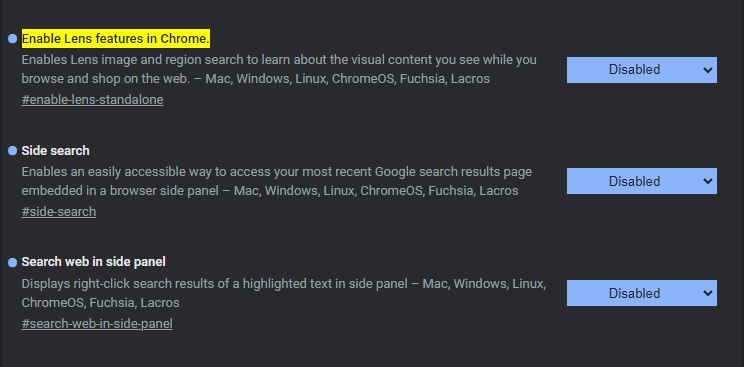The height and width of the screenshot is (367, 744).
Task: Follow the #enable-lens-standalone link
Action: coord(92,100)
